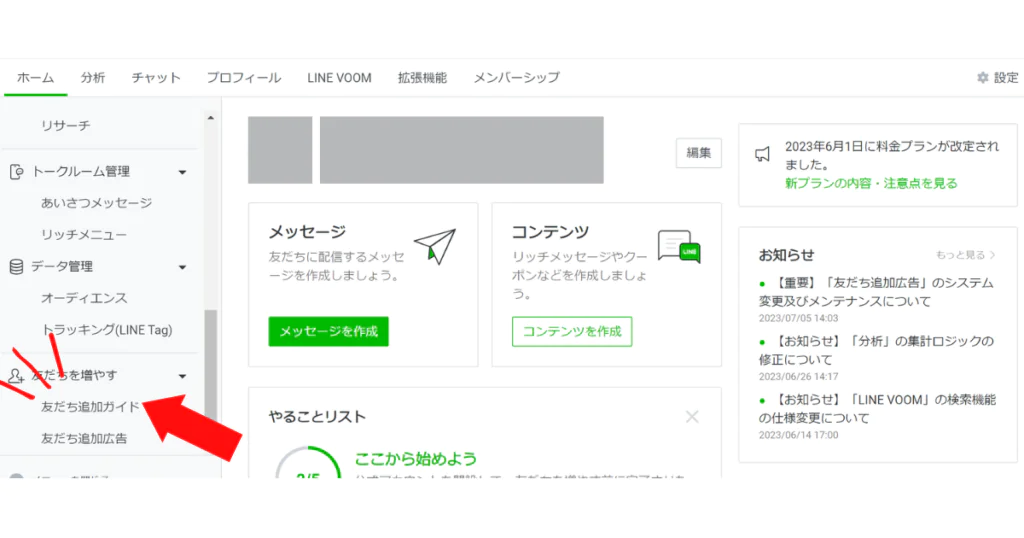Open the チャット tab
1024x538 pixels.
tap(156, 78)
